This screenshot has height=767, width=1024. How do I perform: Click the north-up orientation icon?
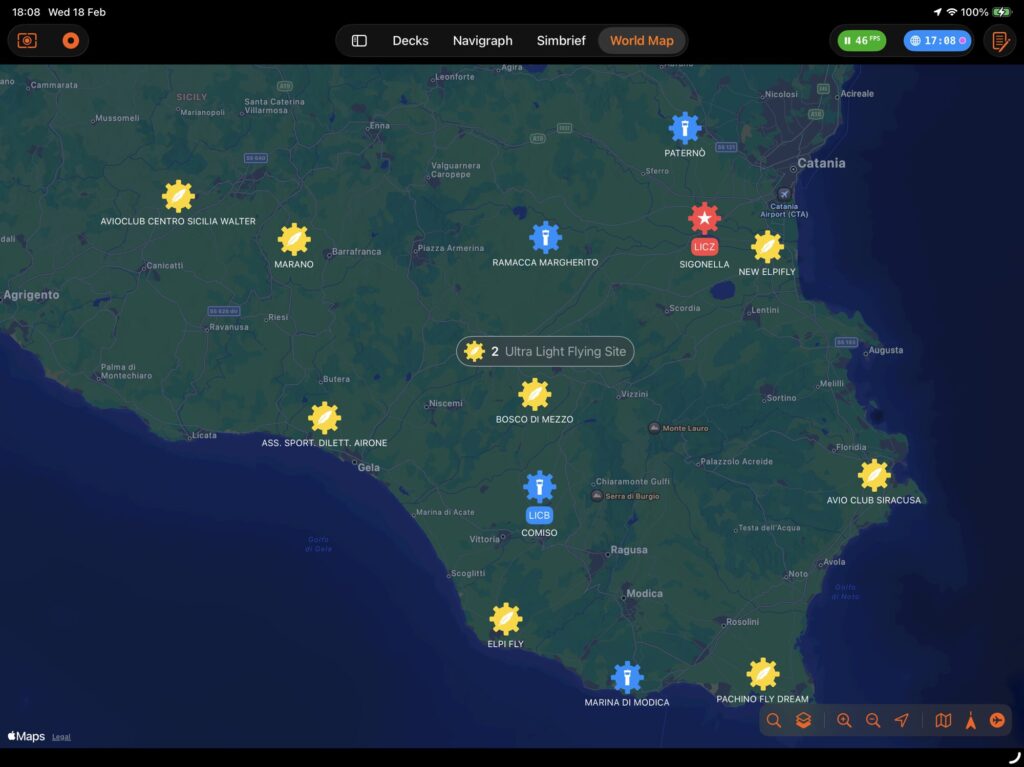[x=970, y=721]
